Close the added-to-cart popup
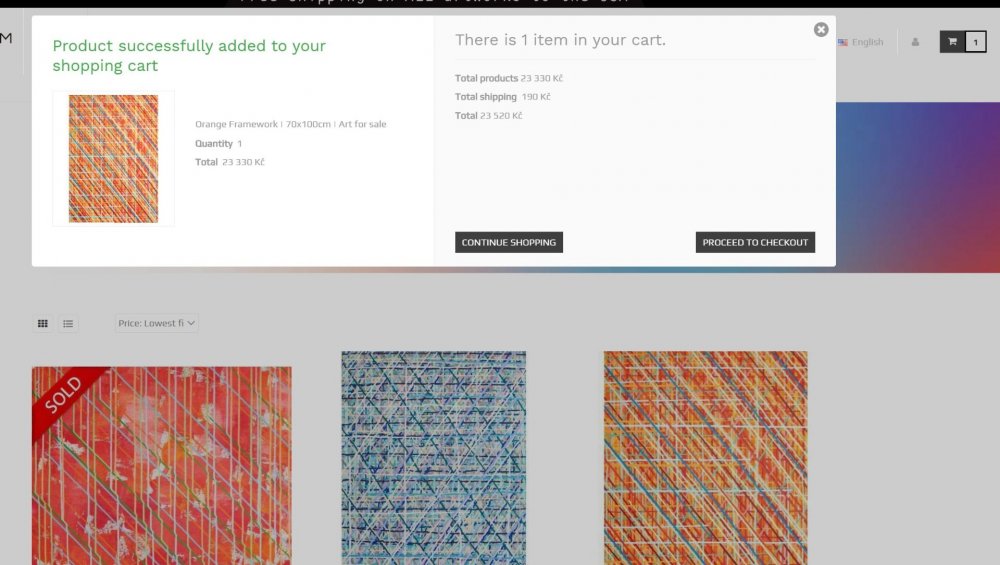 coord(821,30)
